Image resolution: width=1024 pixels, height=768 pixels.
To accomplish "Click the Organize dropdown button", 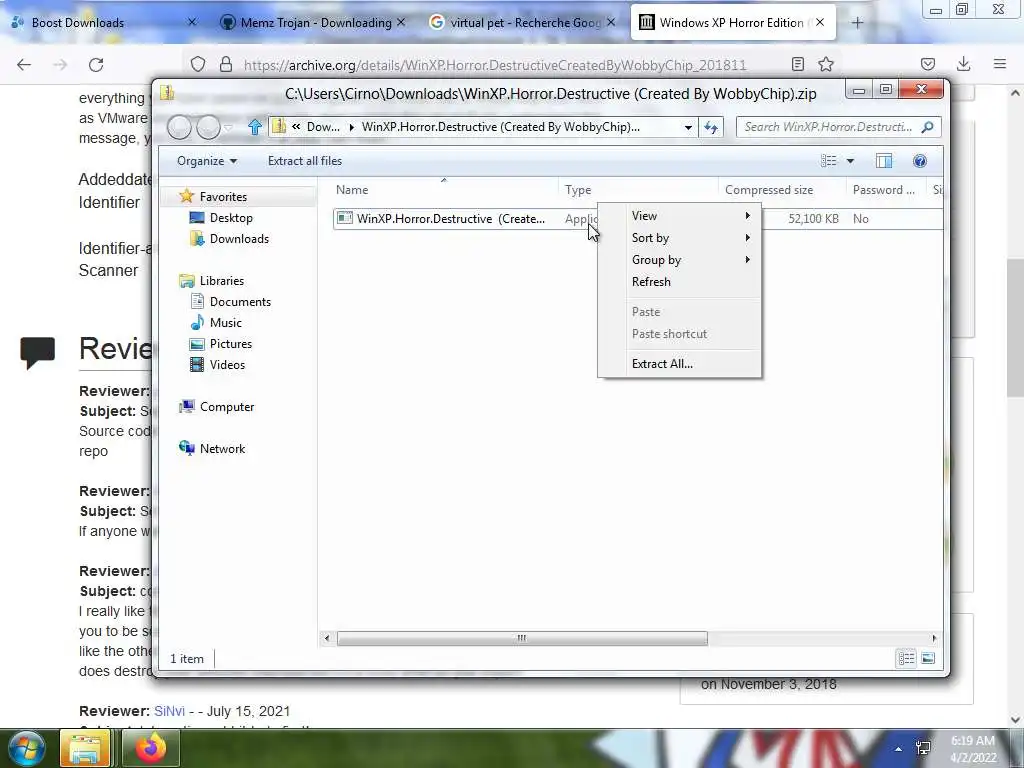I will tap(206, 161).
